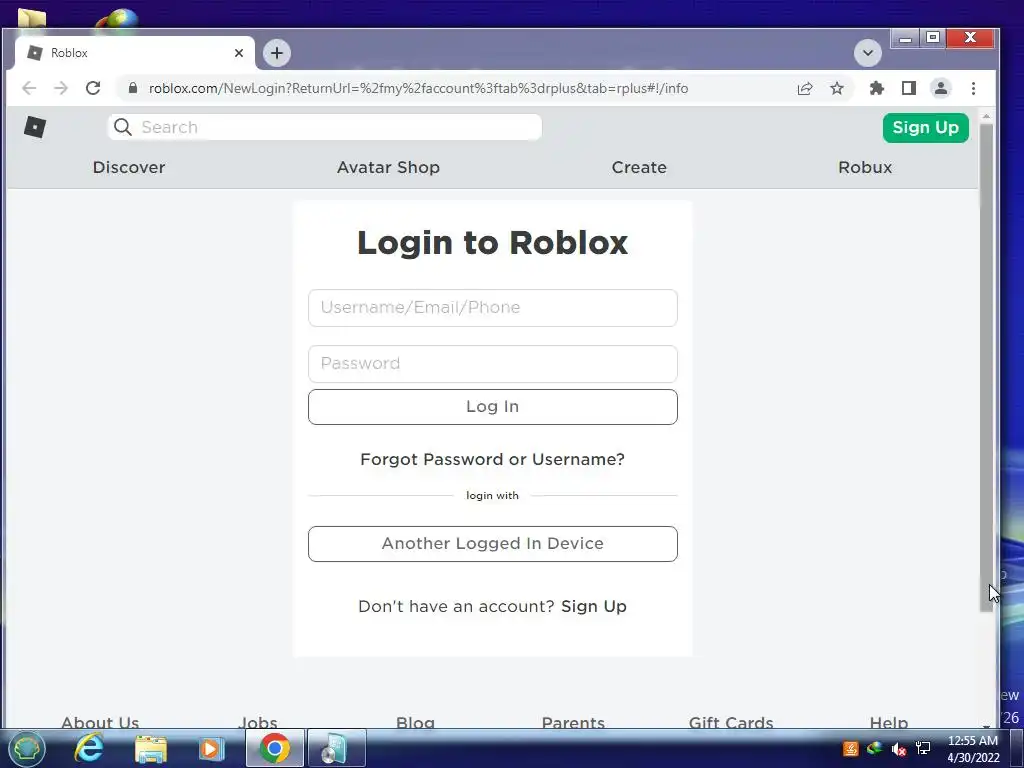Click the Login to Roblox heading
The width and height of the screenshot is (1024, 768).
click(x=492, y=243)
